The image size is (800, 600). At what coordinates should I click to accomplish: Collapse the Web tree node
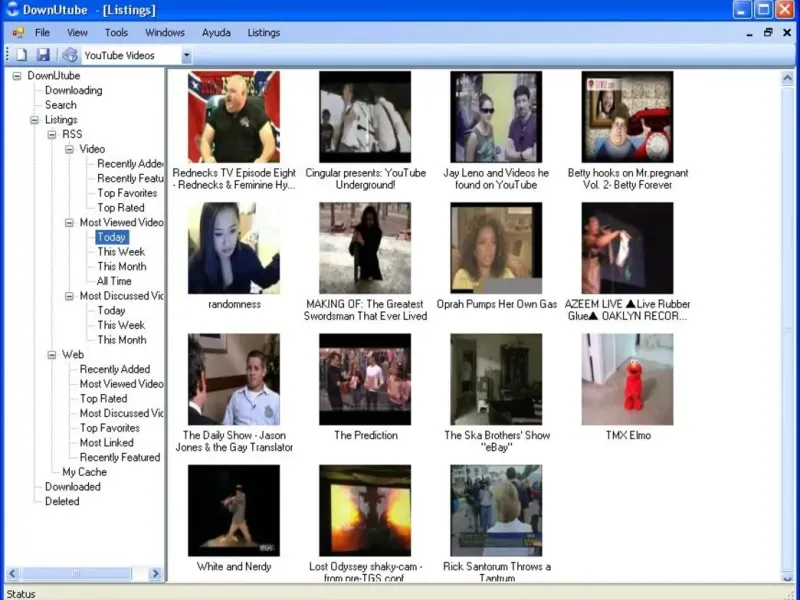point(52,354)
